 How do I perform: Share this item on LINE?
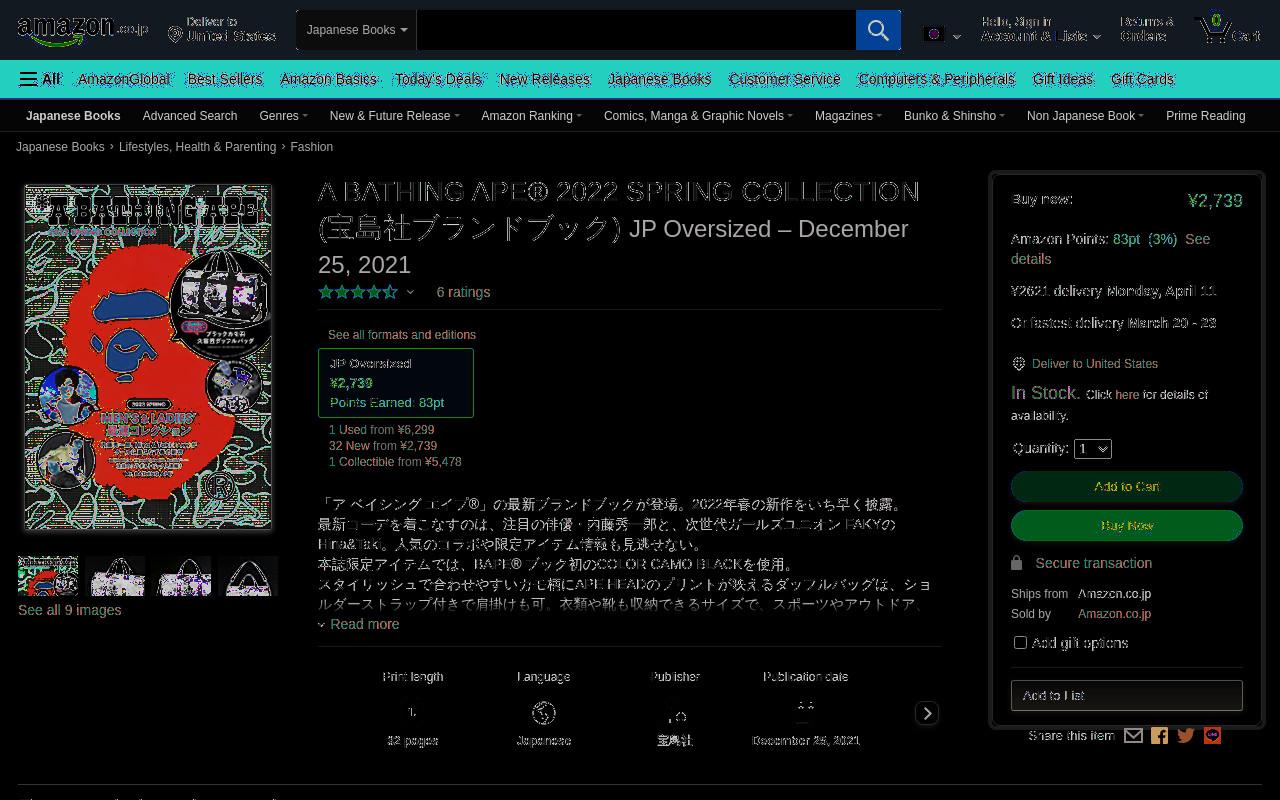click(x=1212, y=736)
